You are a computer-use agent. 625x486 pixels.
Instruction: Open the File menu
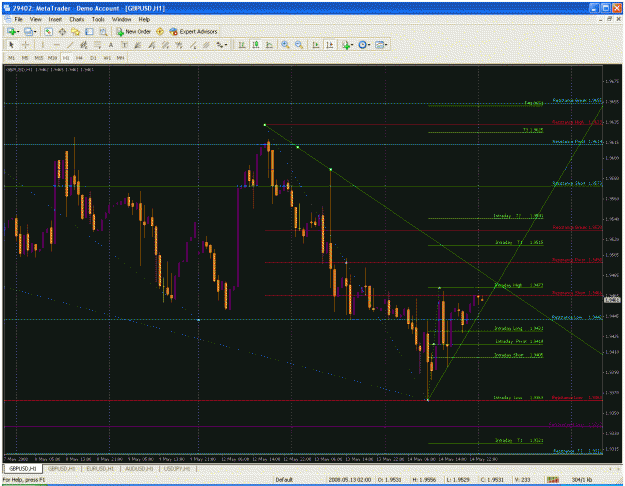(18, 19)
